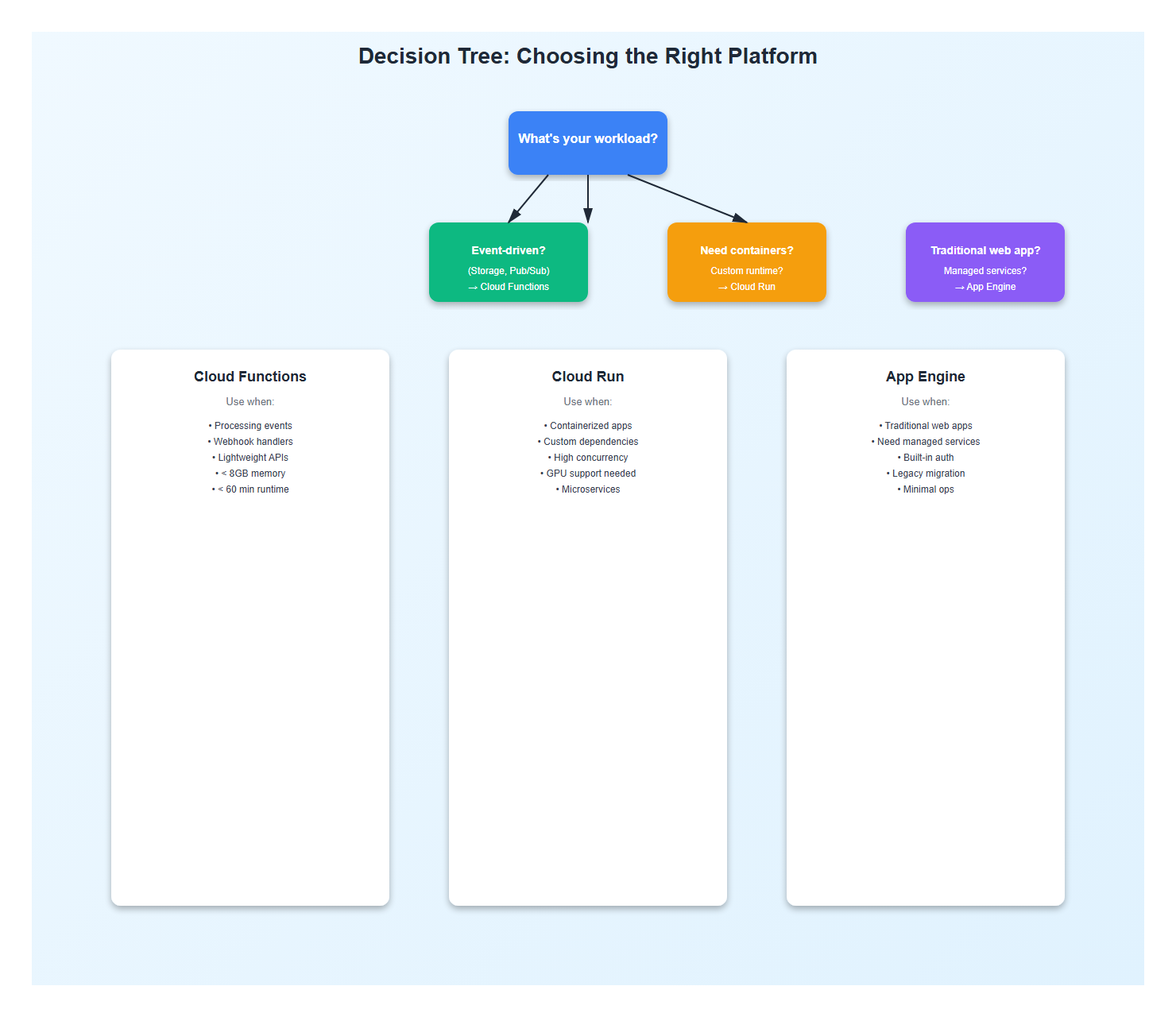Click the "Built-in auth" bullet
The height and width of the screenshot is (1017, 1176).
[x=926, y=458]
